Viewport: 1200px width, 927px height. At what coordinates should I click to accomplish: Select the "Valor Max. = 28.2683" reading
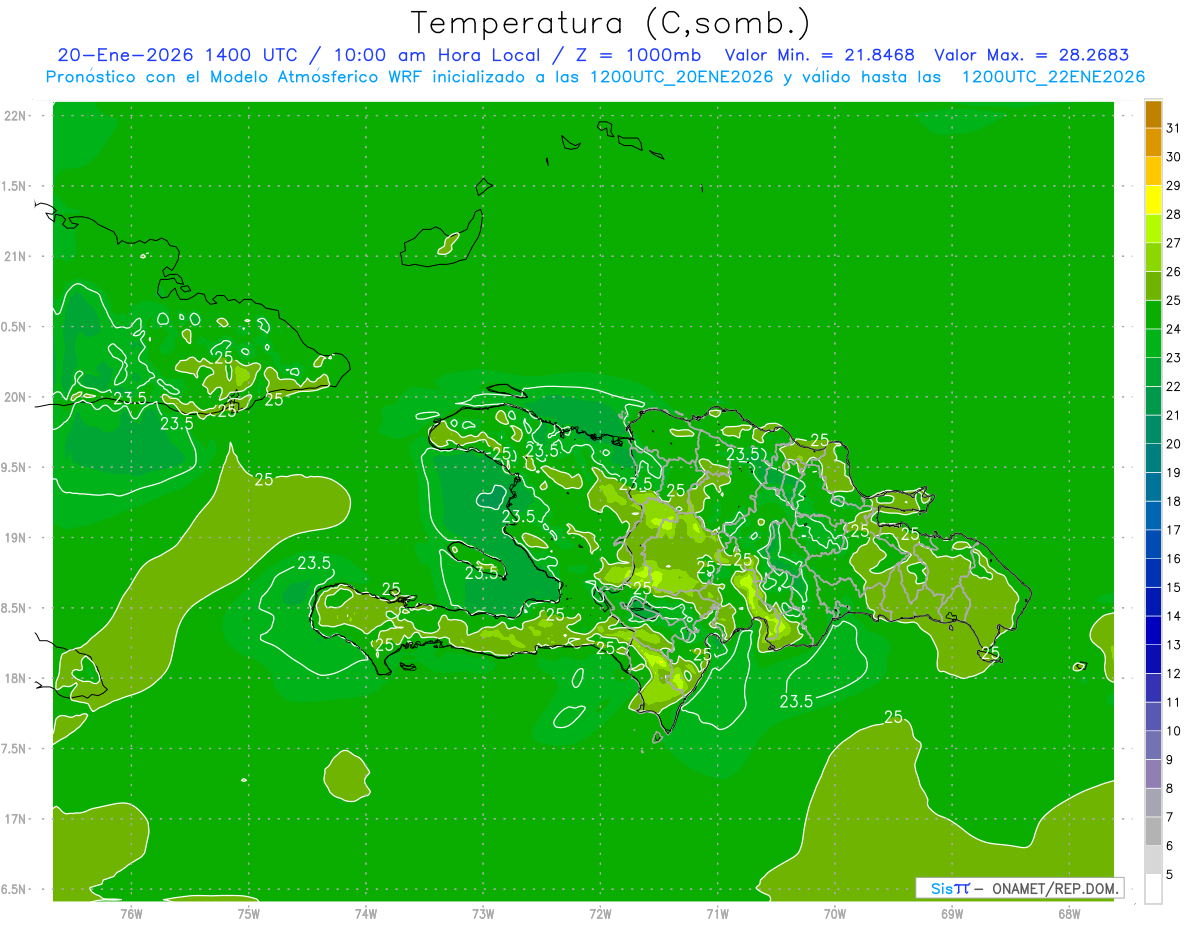(x=1032, y=55)
